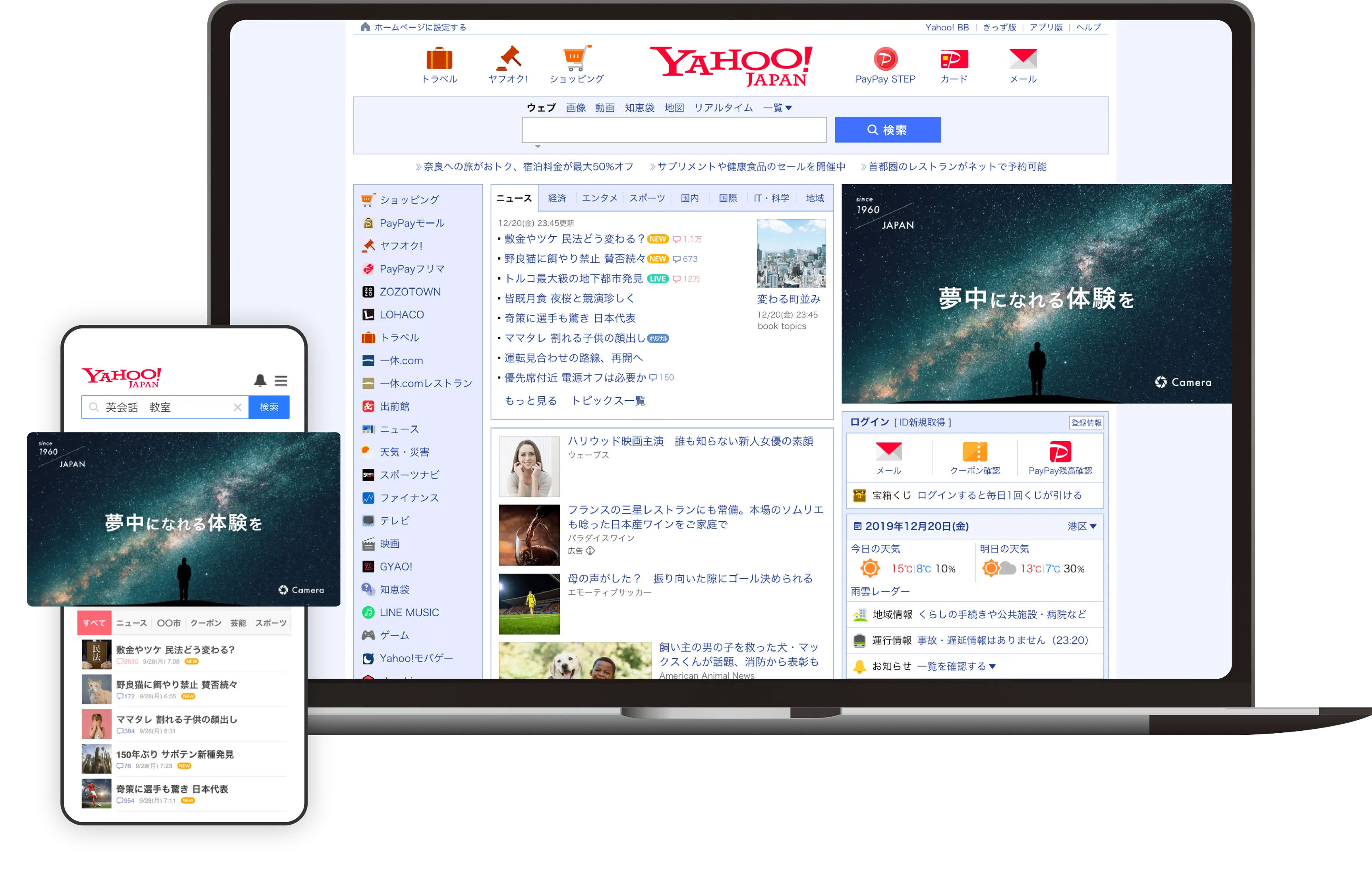The image size is (1372, 870).
Task: Switch to the エンタメ news tab
Action: click(x=599, y=198)
